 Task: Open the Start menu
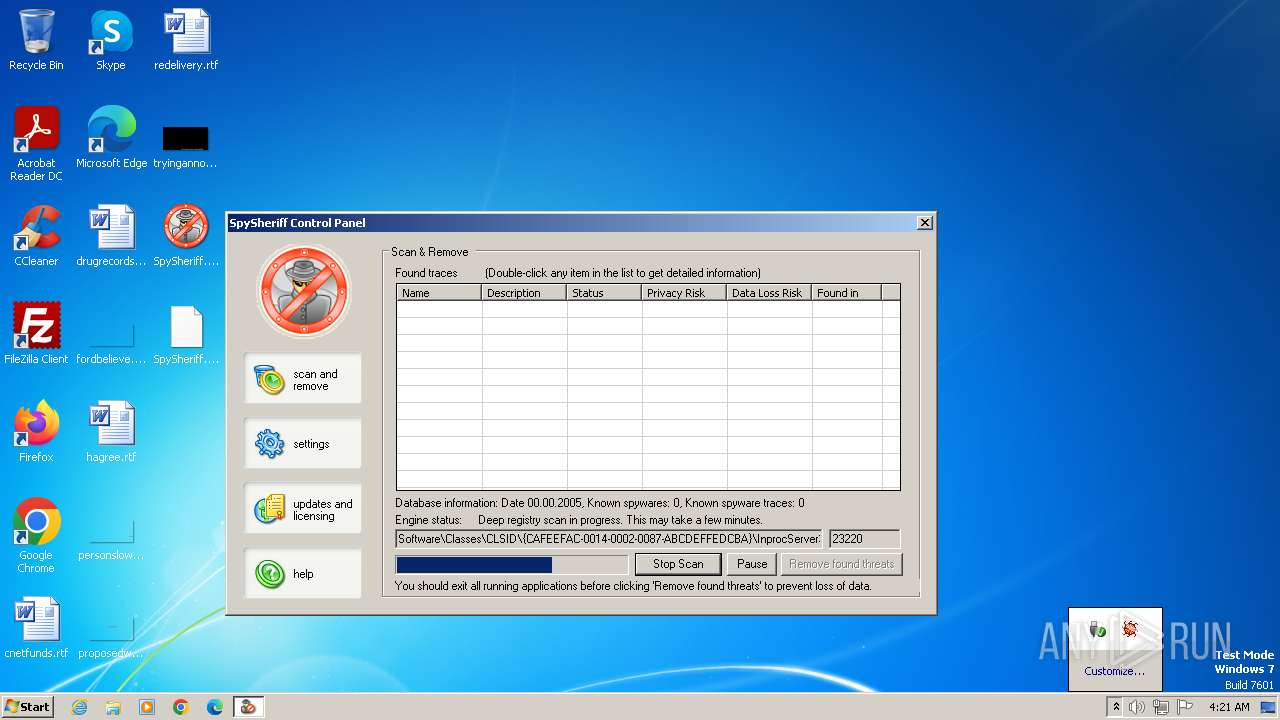tap(27, 706)
